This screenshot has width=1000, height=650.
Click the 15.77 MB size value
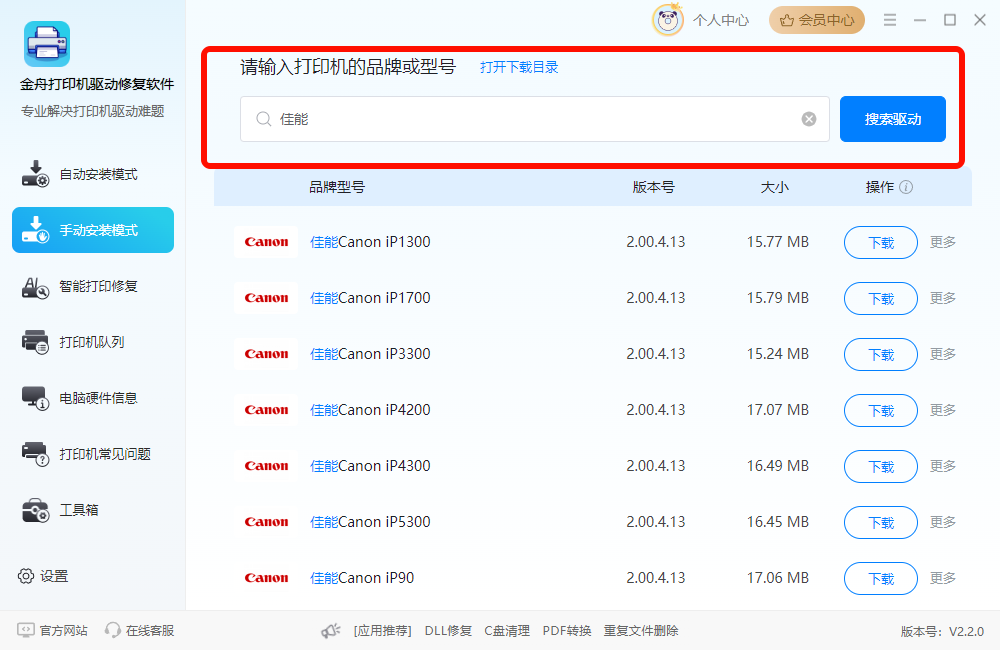coord(777,242)
